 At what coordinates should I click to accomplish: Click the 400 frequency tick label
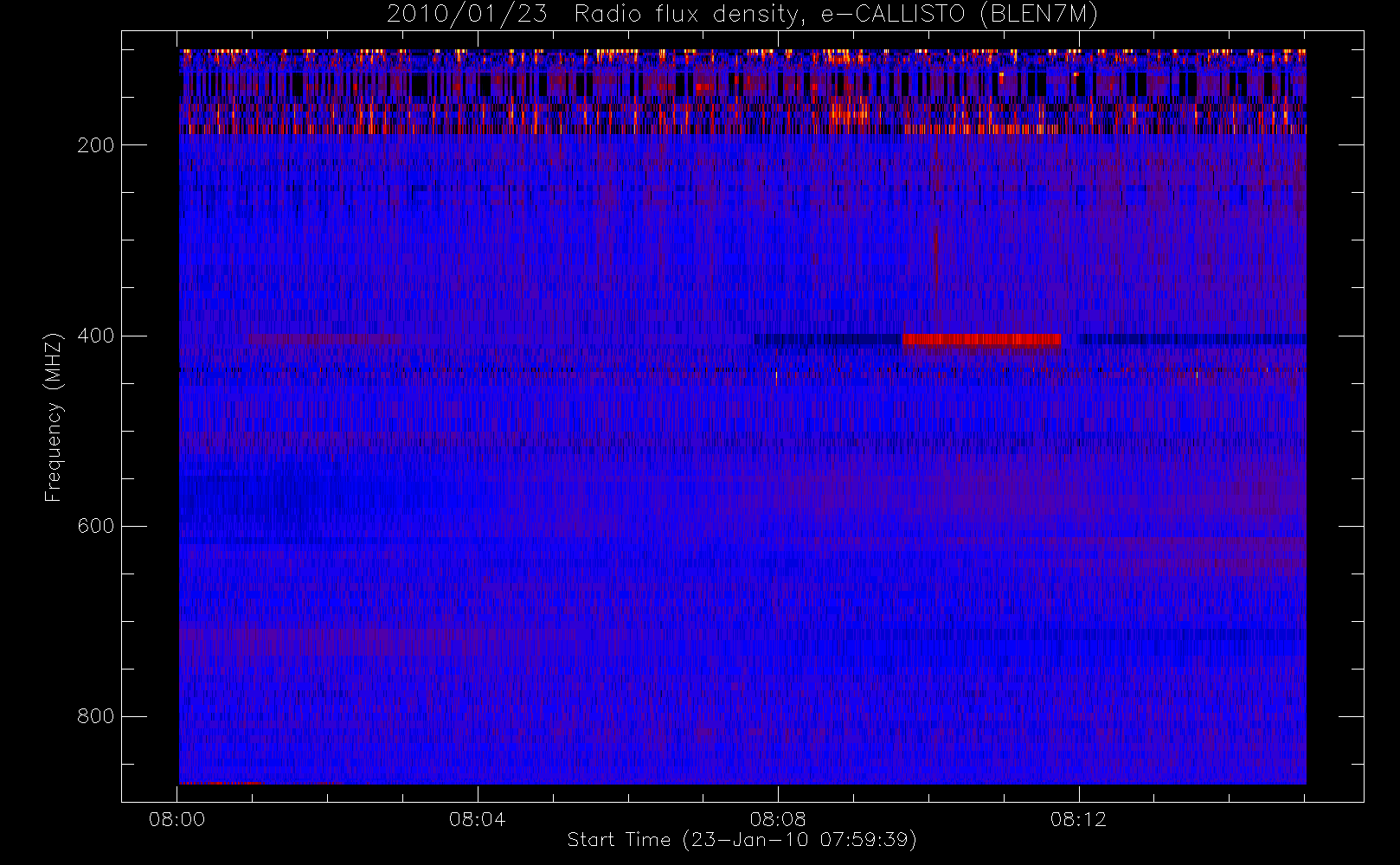click(x=96, y=336)
